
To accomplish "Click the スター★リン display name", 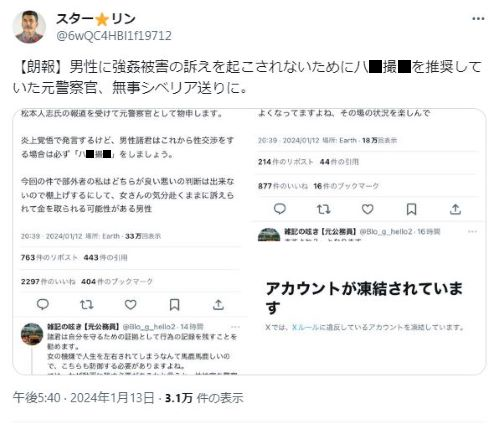I will tap(96, 19).
